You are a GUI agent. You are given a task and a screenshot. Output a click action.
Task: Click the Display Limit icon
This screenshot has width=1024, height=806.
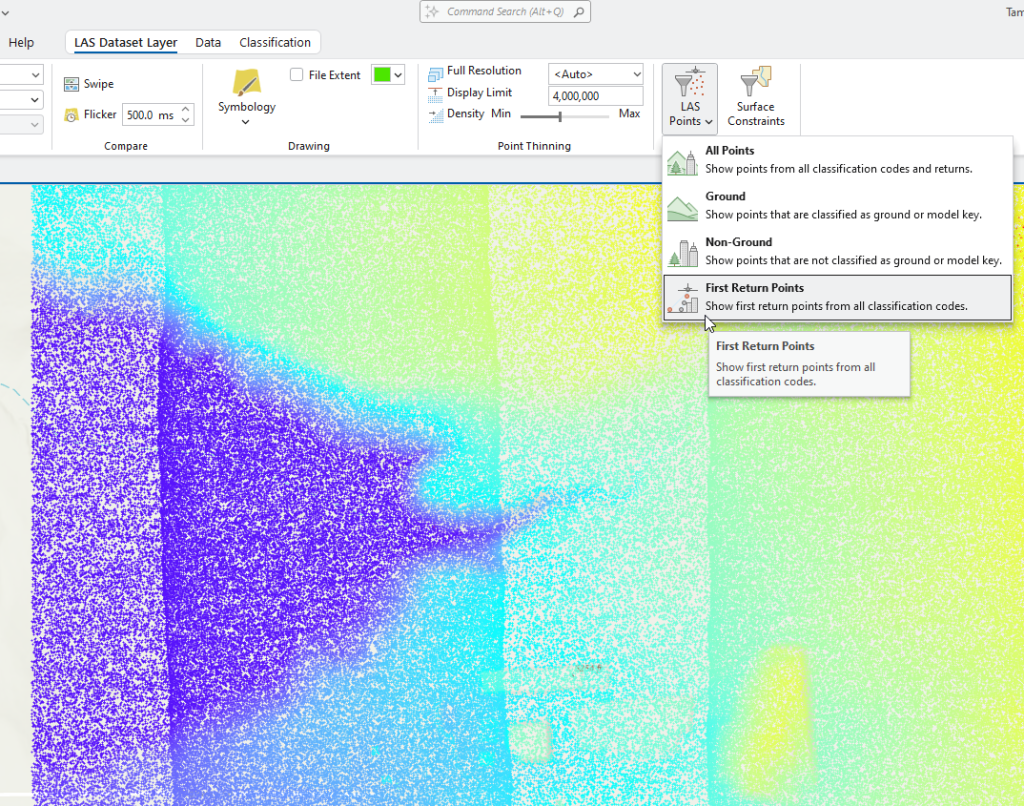(x=434, y=92)
